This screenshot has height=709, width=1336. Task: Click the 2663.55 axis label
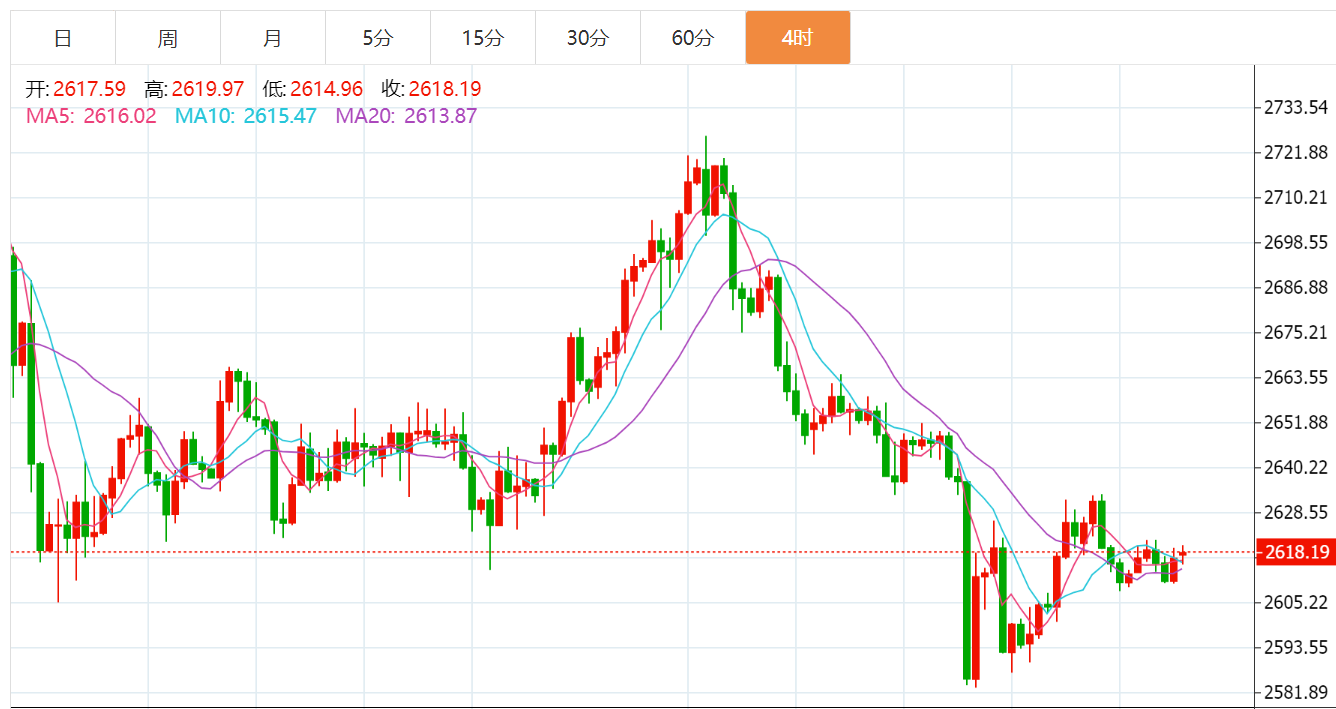1297,378
